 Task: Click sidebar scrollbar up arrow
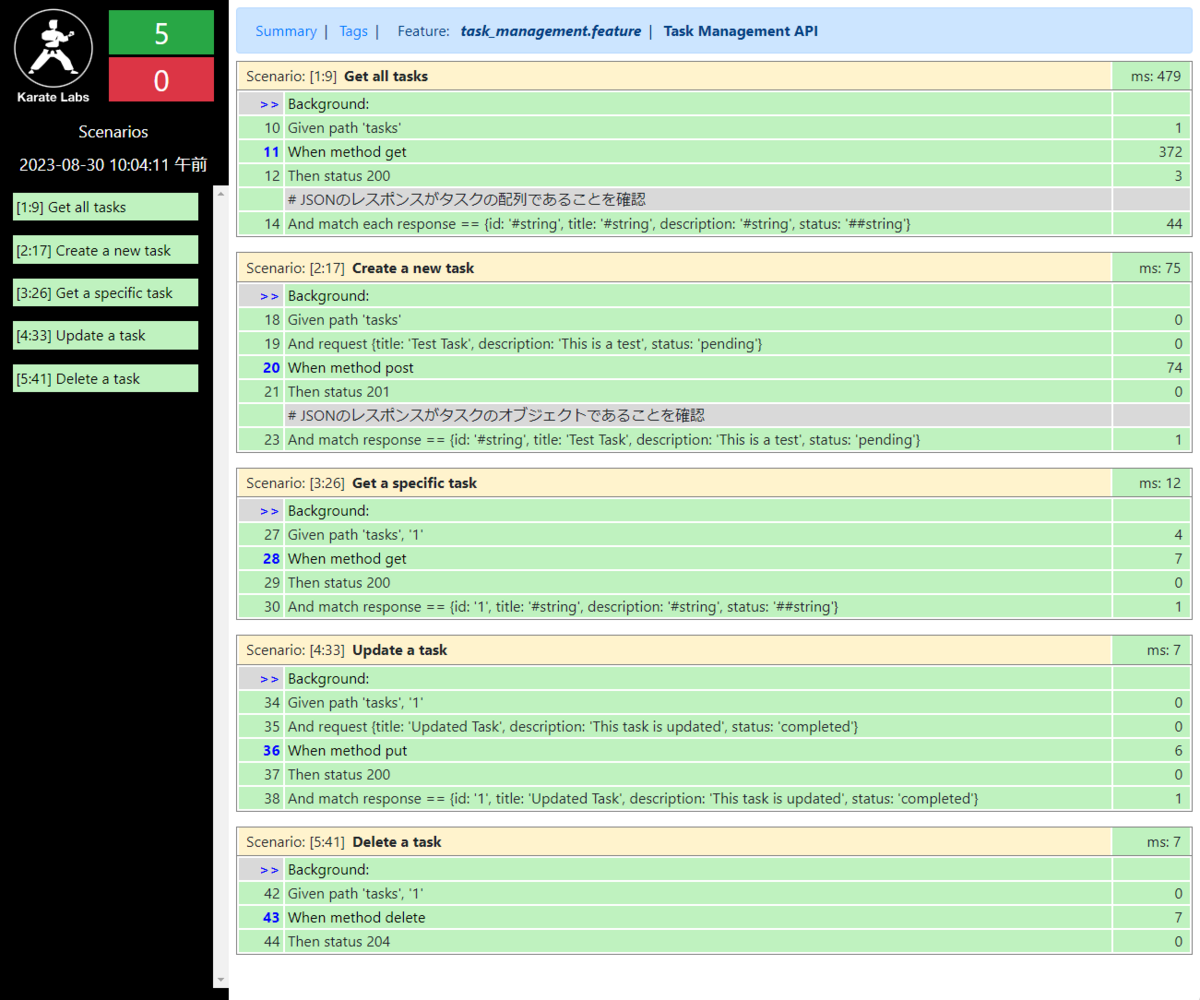click(x=221, y=193)
